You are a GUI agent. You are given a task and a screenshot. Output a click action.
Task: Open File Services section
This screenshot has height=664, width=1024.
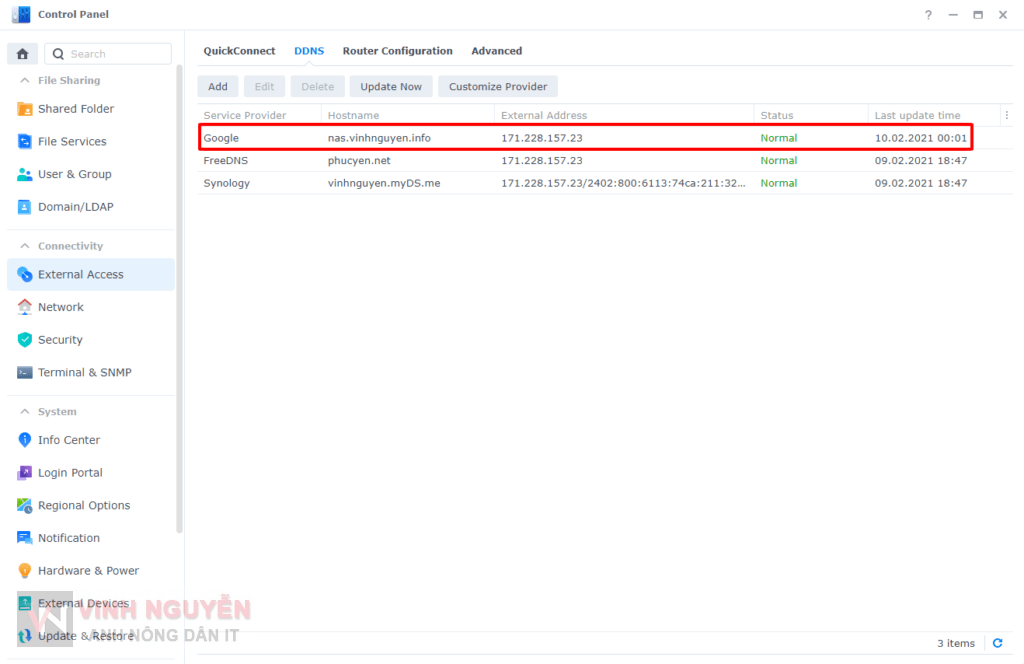72,142
